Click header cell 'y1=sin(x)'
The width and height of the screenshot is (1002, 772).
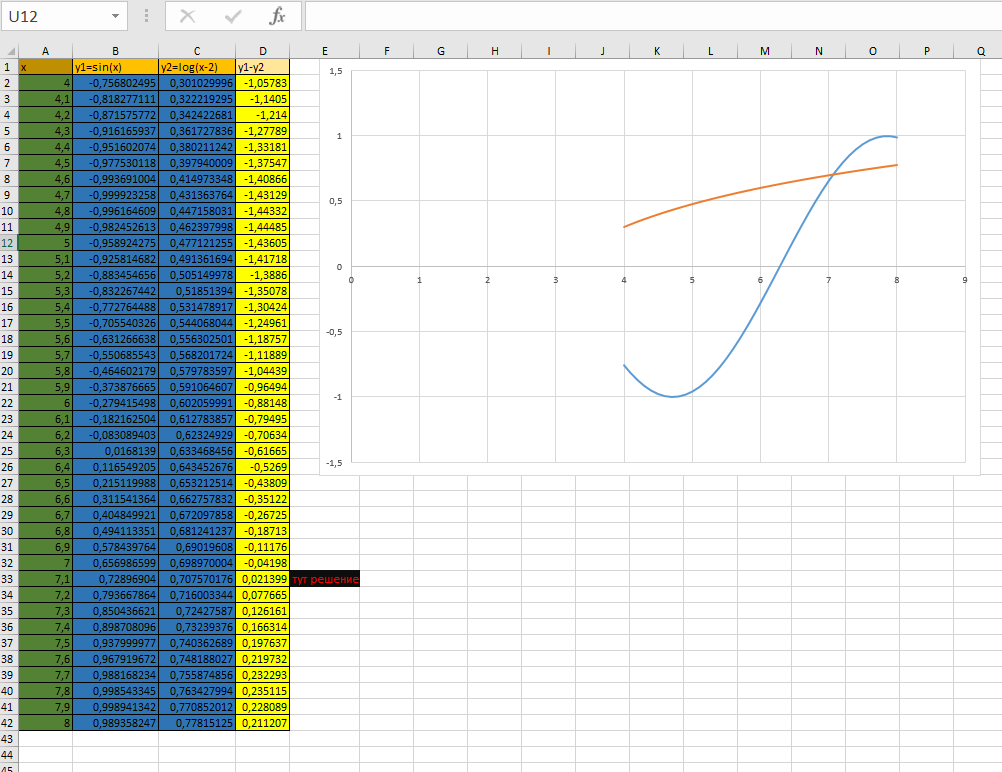[116, 67]
